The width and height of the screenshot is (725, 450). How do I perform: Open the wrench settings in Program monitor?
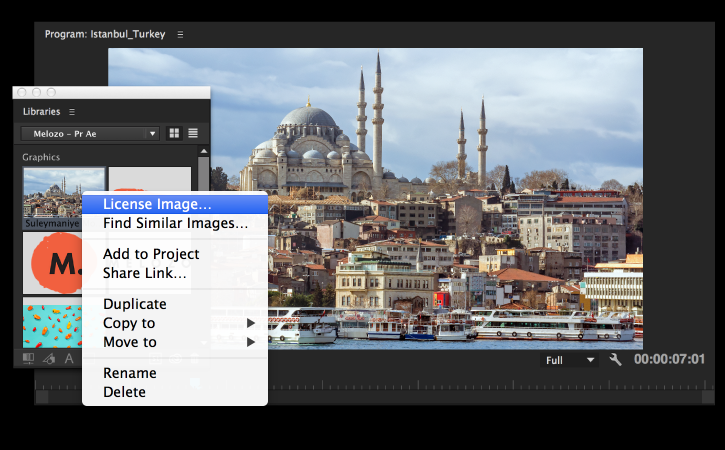(615, 359)
